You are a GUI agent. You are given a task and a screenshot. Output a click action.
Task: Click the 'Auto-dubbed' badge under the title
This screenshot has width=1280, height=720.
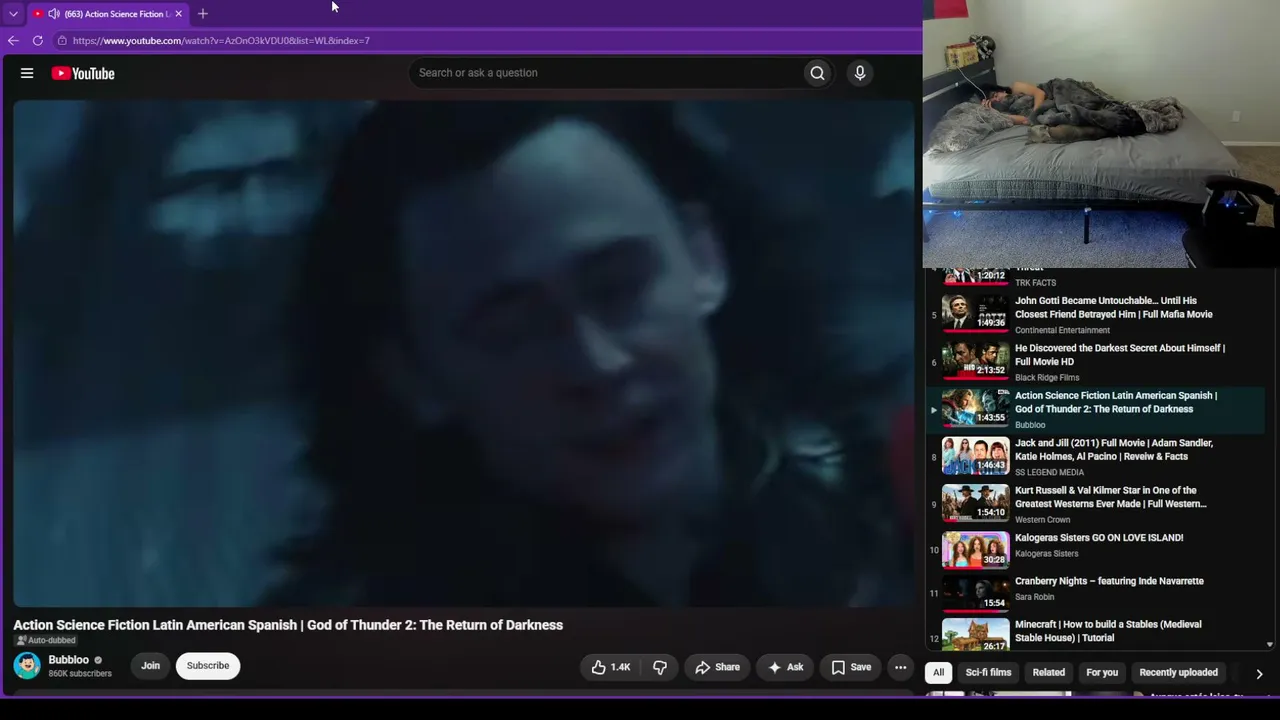[45, 641]
